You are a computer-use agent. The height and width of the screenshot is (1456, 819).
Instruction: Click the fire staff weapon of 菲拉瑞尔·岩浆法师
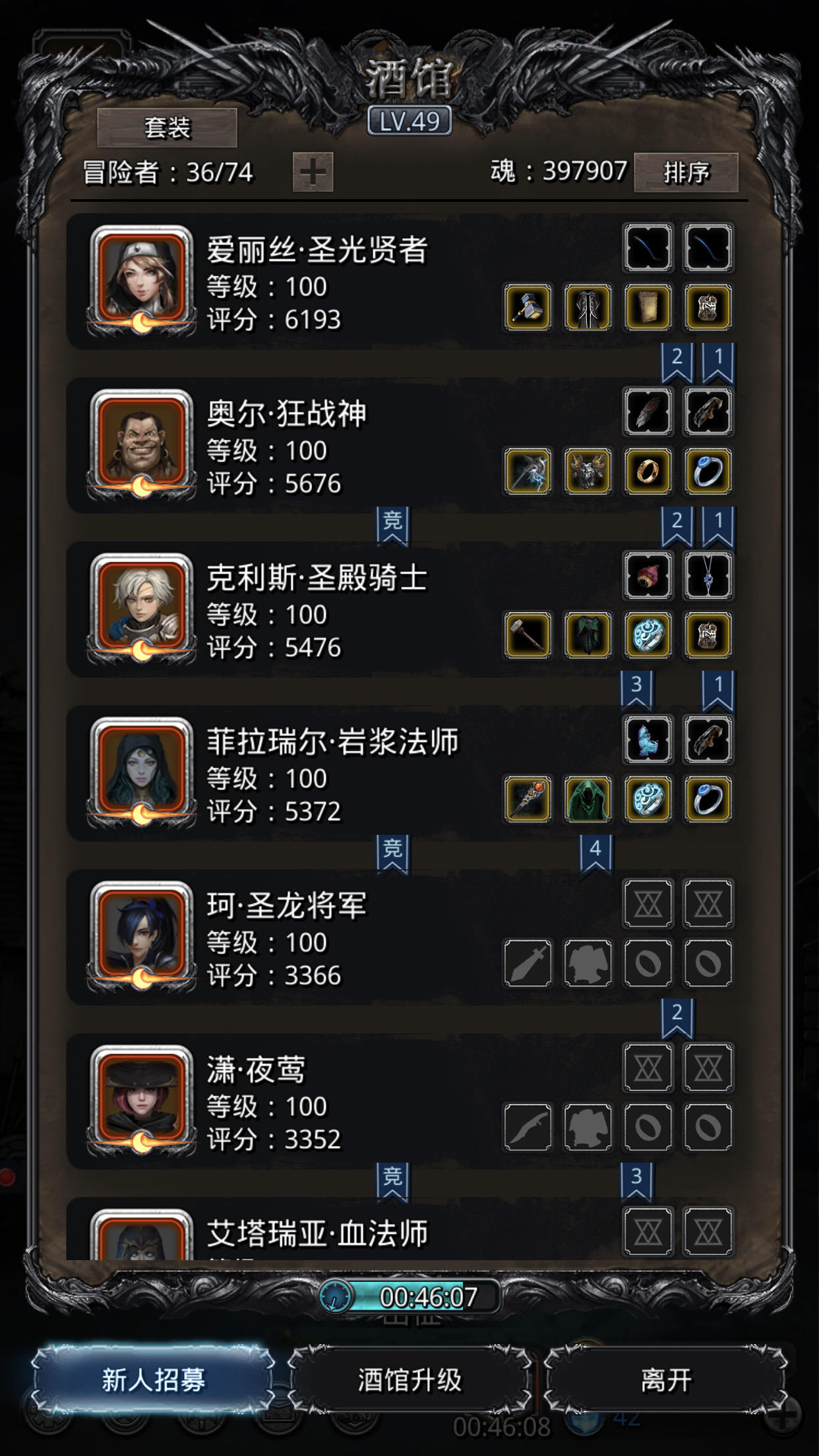click(528, 799)
